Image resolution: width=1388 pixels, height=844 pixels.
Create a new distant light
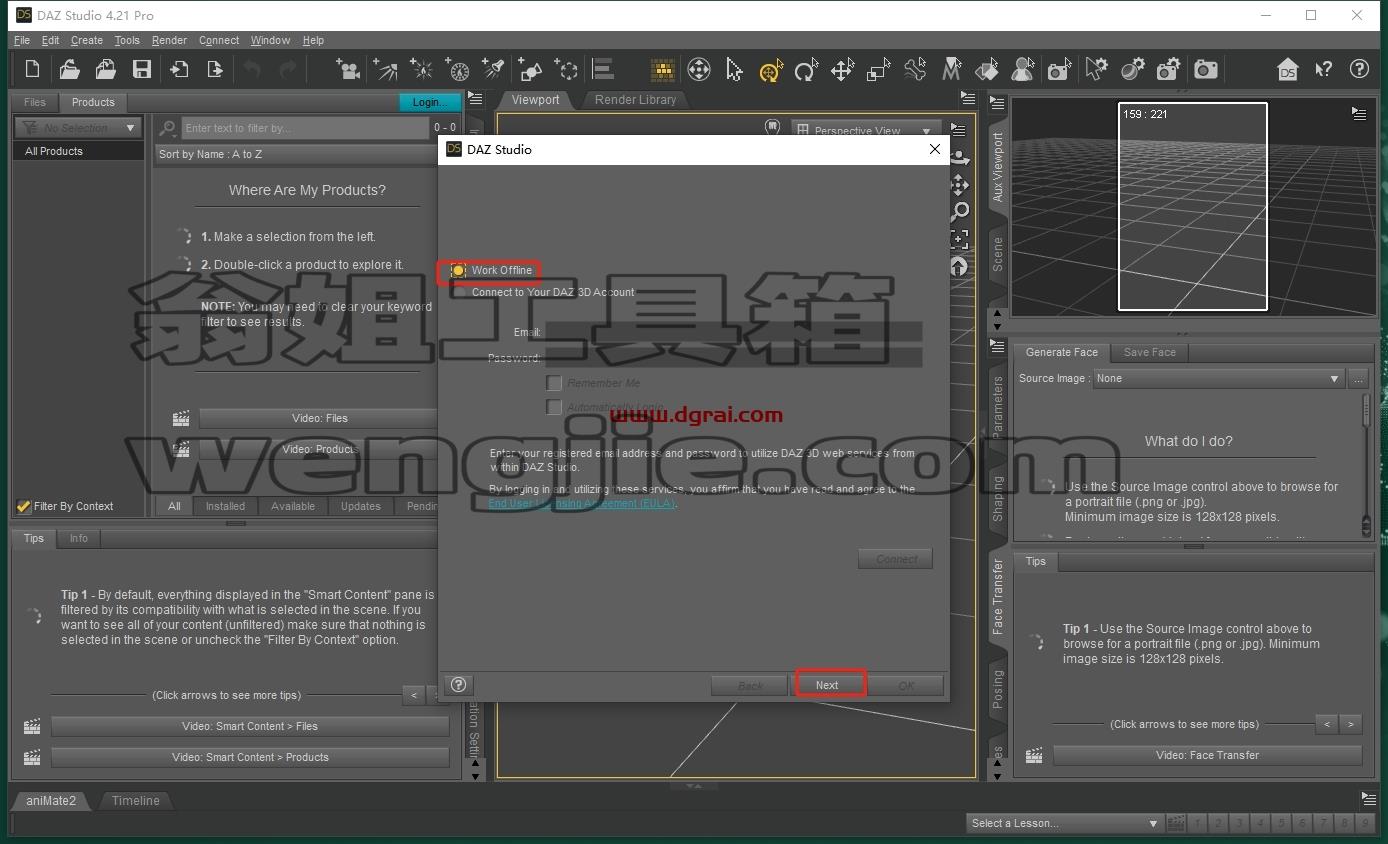coord(385,69)
